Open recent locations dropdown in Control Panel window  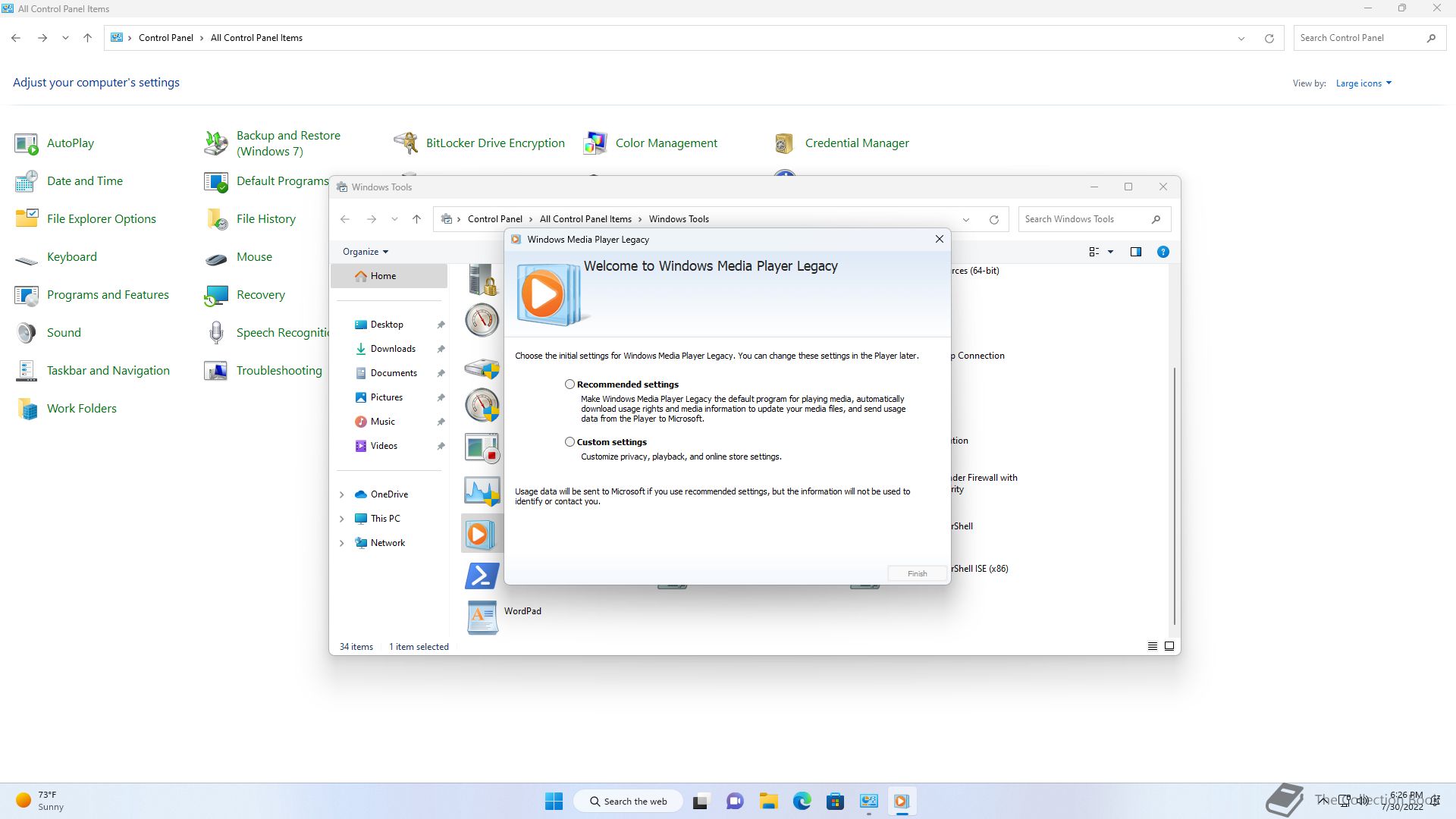tap(66, 38)
